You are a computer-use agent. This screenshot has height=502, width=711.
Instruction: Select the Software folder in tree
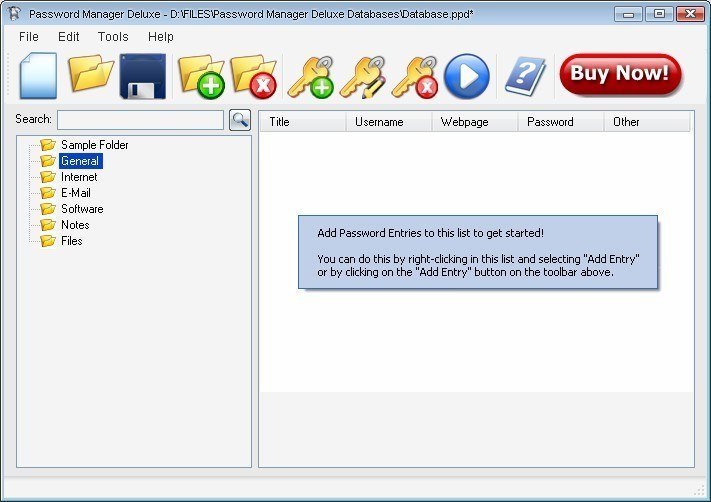point(82,209)
